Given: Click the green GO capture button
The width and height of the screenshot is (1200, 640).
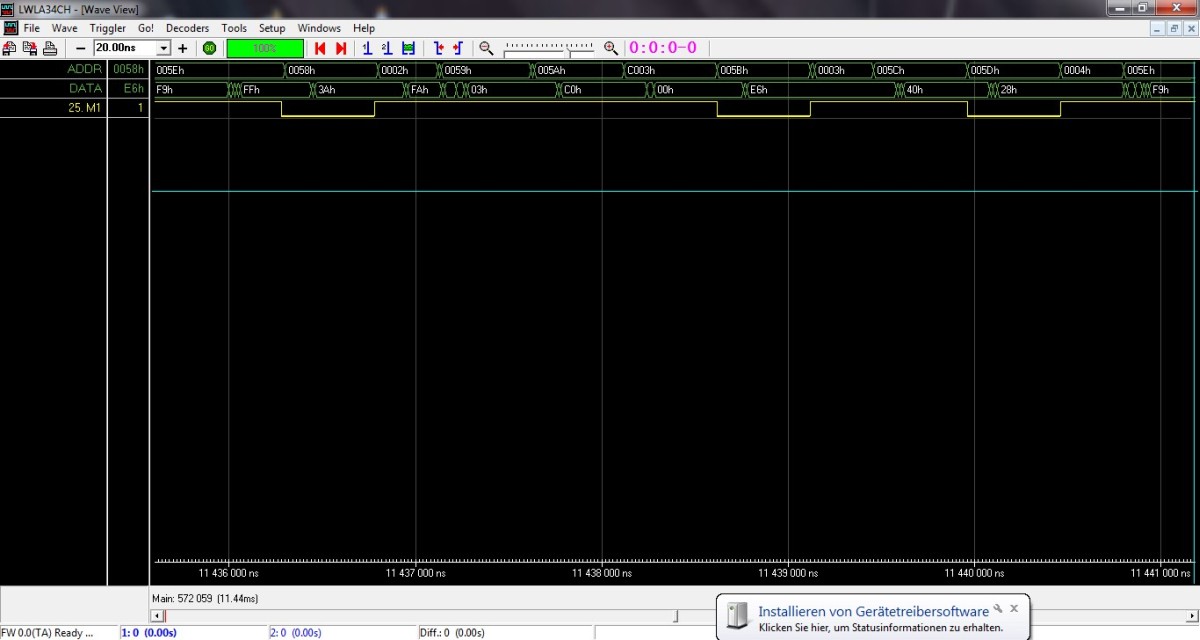Looking at the screenshot, I should coord(209,48).
